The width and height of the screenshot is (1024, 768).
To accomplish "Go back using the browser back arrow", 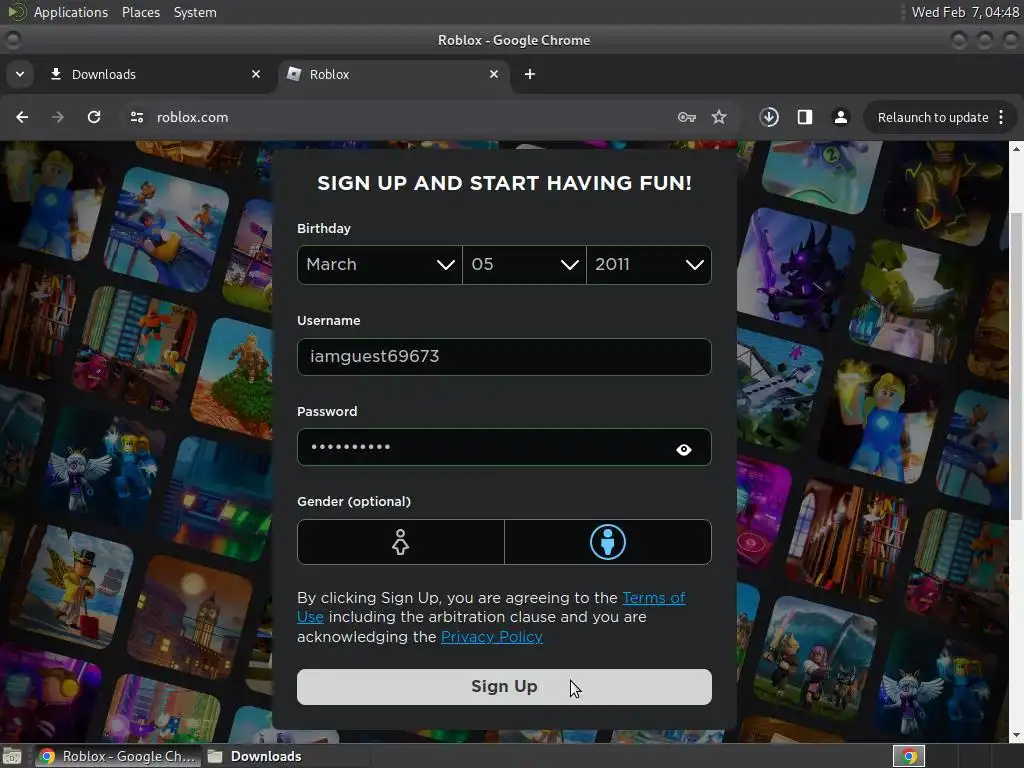I will [22, 117].
